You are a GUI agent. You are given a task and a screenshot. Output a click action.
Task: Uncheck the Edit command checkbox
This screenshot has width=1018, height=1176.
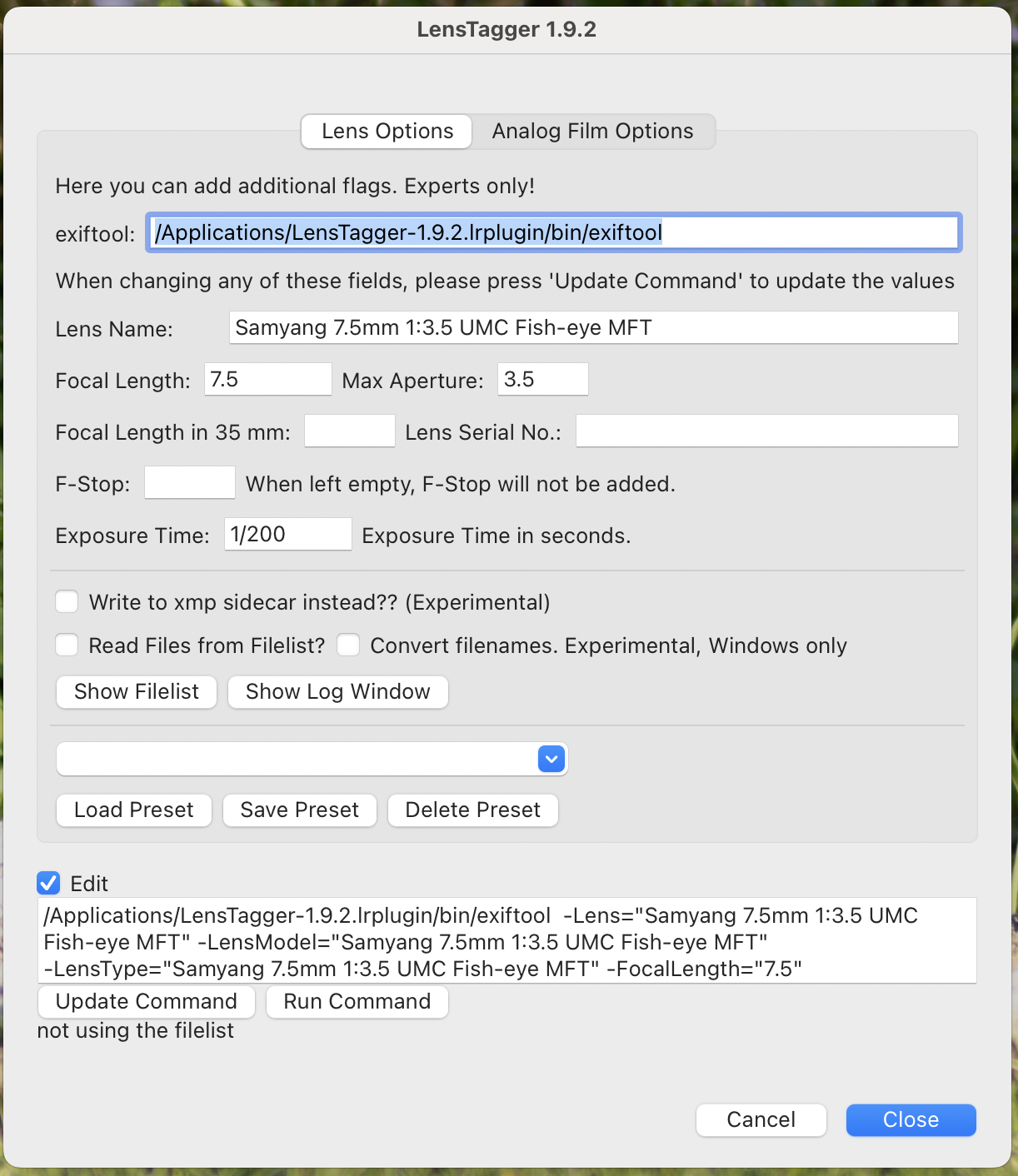pos(49,884)
